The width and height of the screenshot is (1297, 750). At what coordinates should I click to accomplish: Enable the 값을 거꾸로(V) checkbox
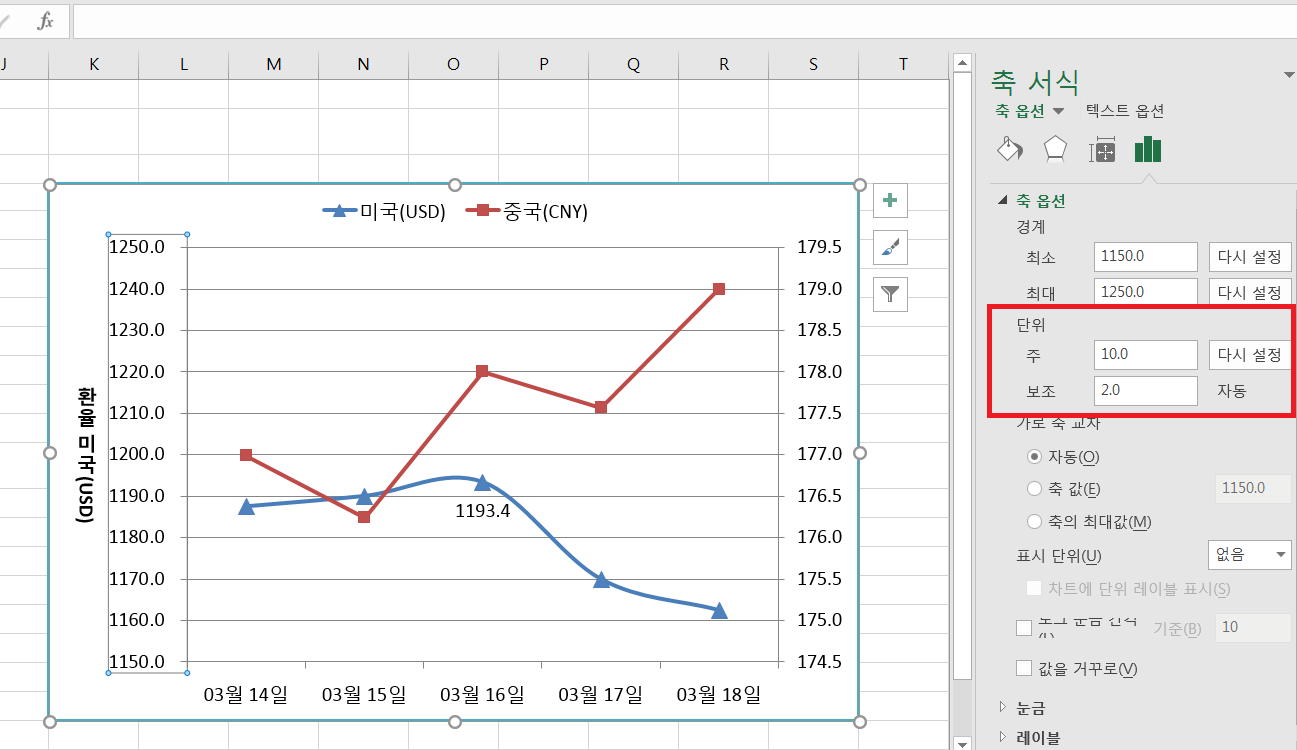point(1023,668)
